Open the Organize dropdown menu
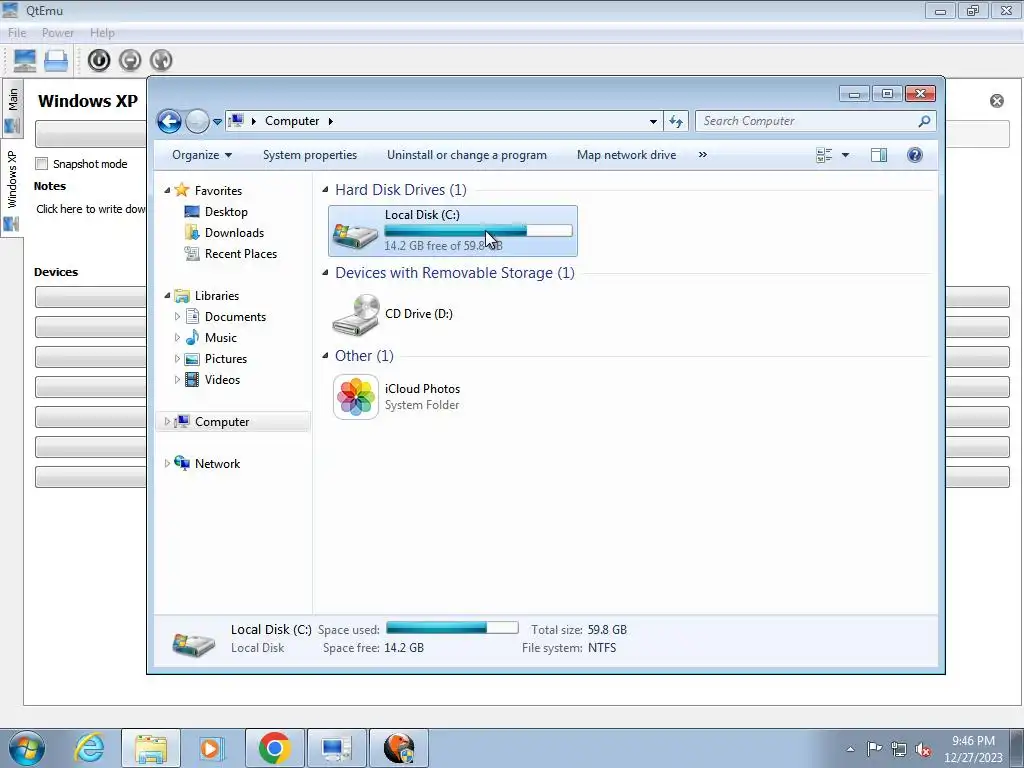Viewport: 1024px width, 768px height. pyautogui.click(x=202, y=155)
